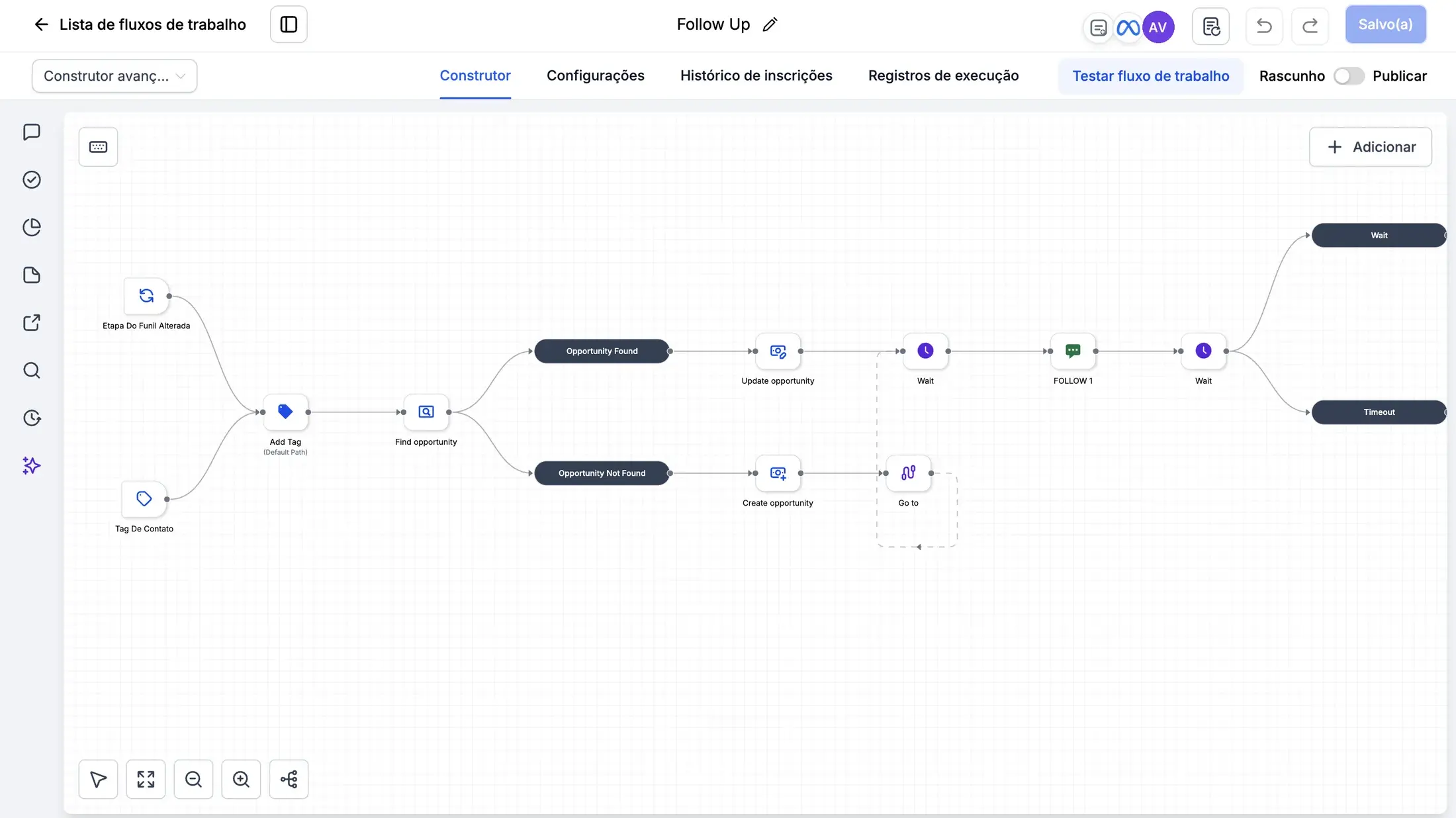Toggle the sidebar panel layout icon
This screenshot has height=818, width=1456.
point(289,24)
